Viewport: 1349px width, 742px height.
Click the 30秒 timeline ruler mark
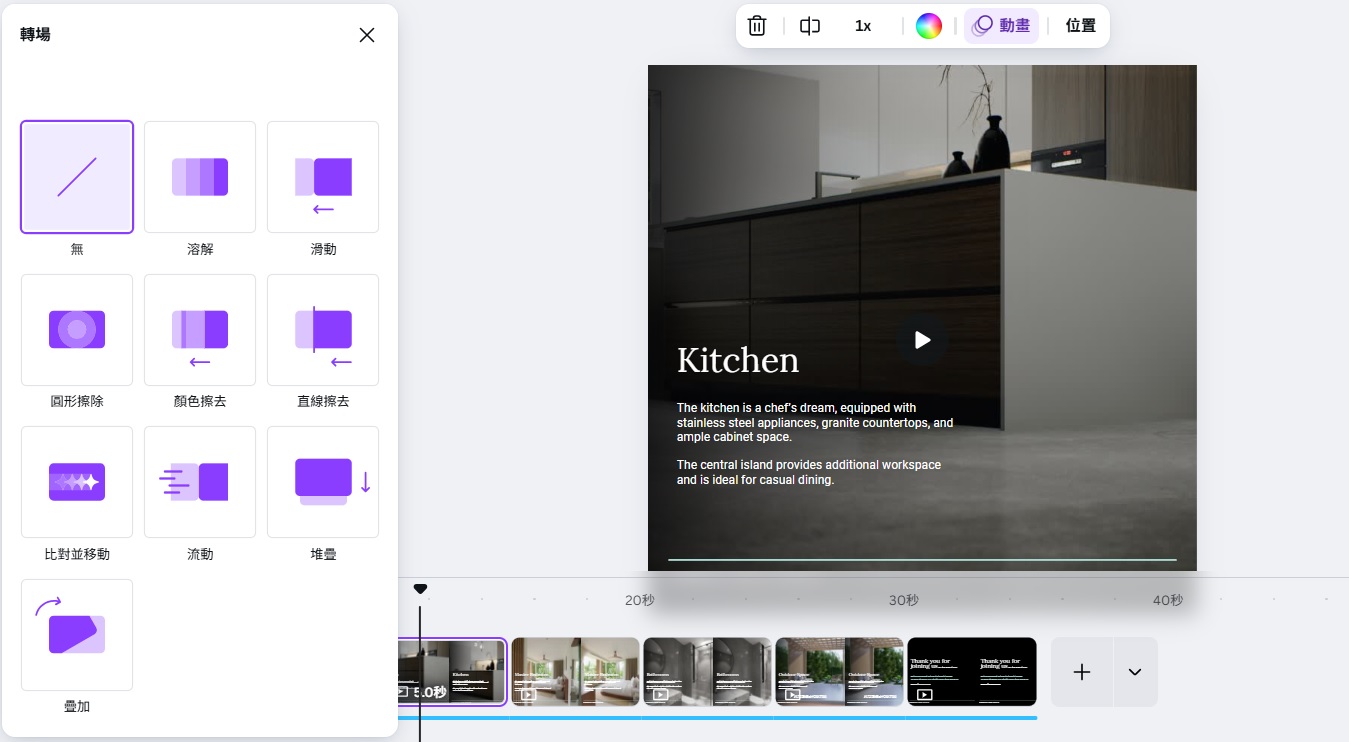pyautogui.click(x=904, y=600)
